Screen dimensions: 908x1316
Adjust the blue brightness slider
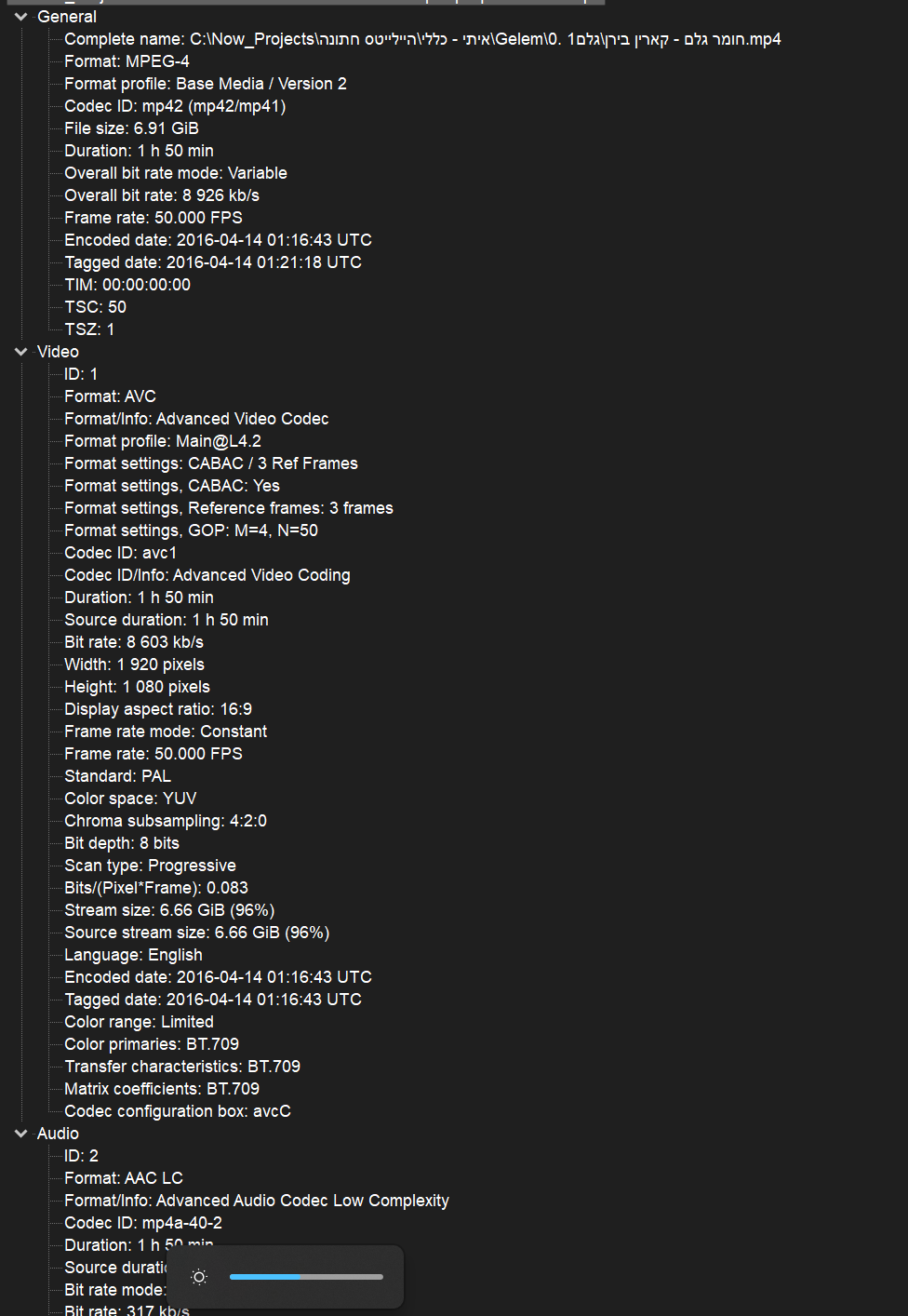pyautogui.click(x=307, y=1277)
